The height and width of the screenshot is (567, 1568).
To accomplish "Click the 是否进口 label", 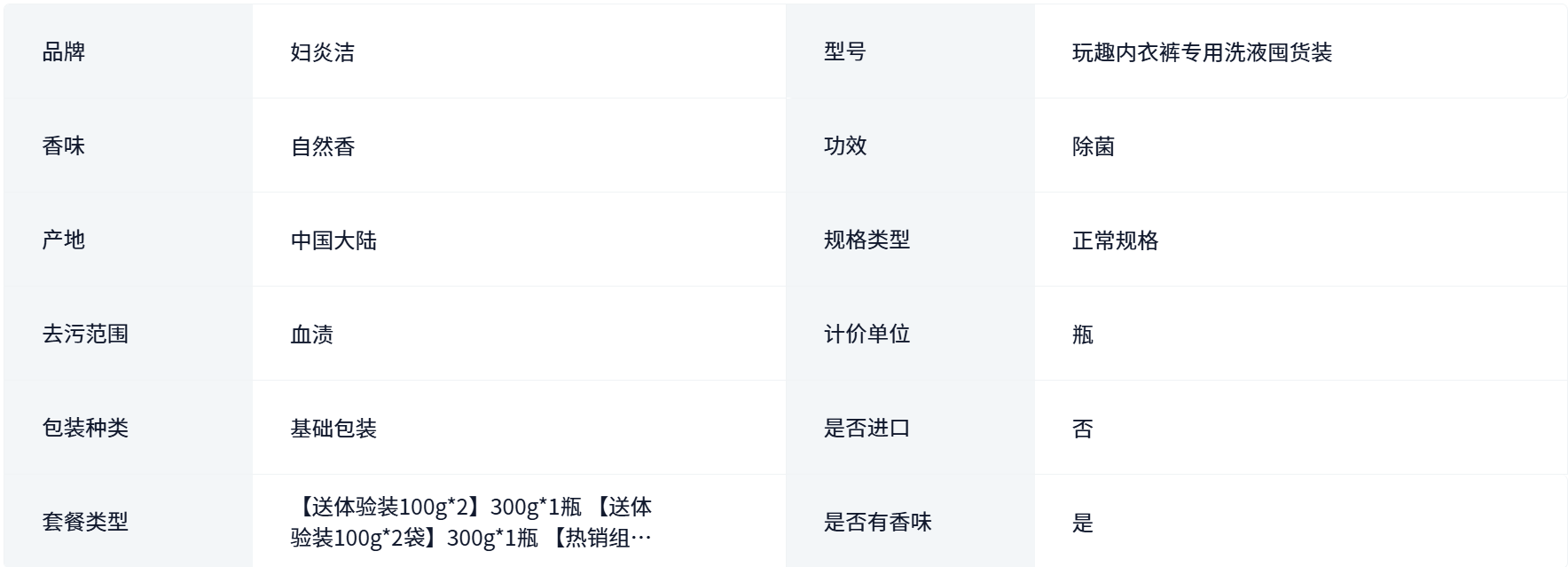I will point(866,428).
